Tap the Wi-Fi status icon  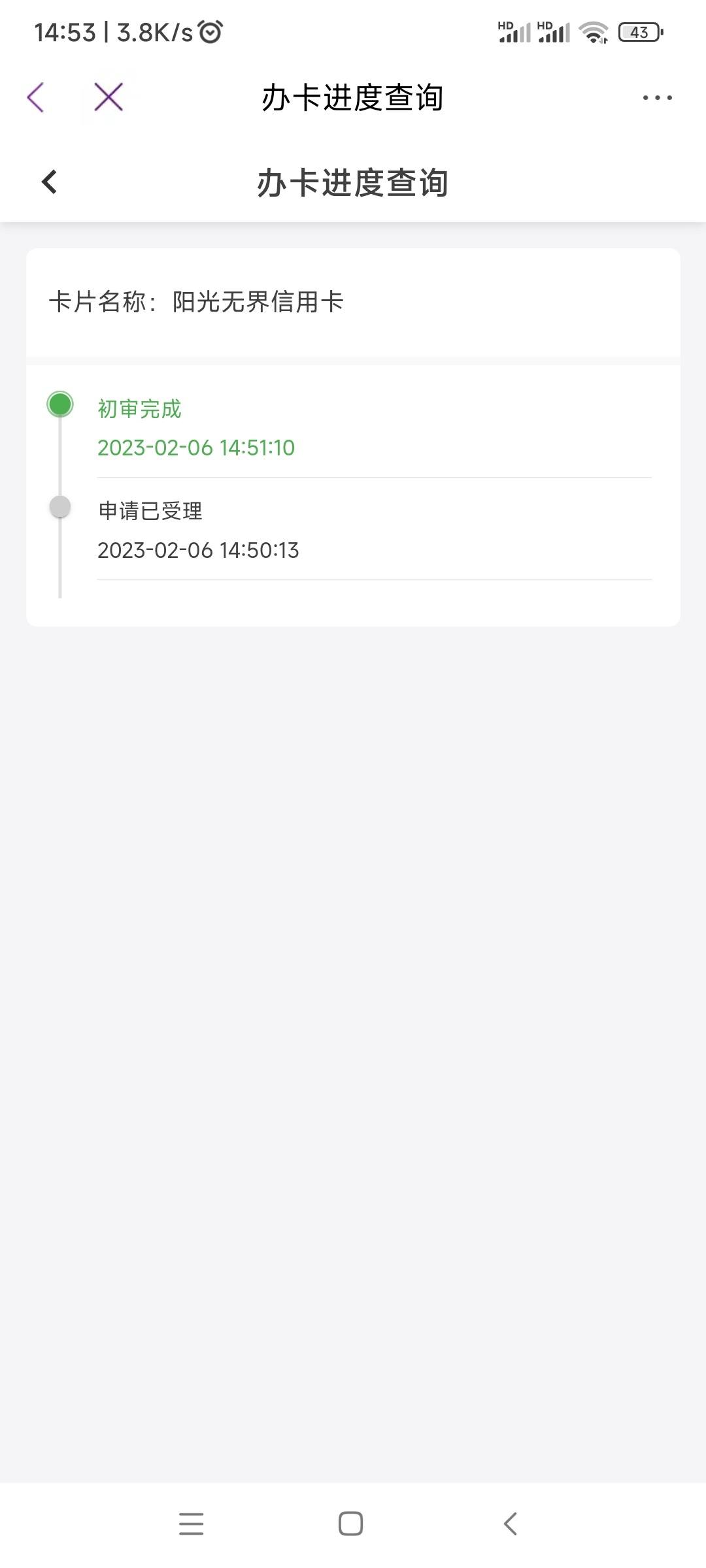click(594, 32)
